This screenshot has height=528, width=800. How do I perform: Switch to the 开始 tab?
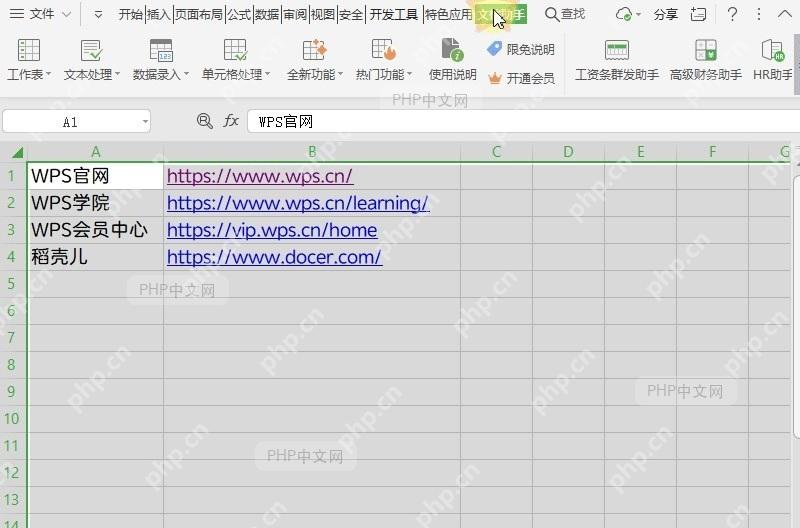tap(131, 14)
